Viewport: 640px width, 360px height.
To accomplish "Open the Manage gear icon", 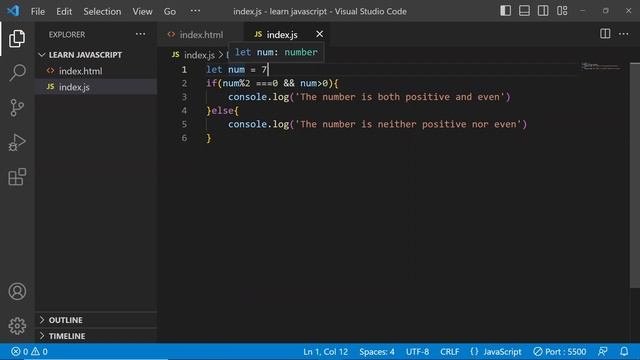I will pyautogui.click(x=17, y=326).
